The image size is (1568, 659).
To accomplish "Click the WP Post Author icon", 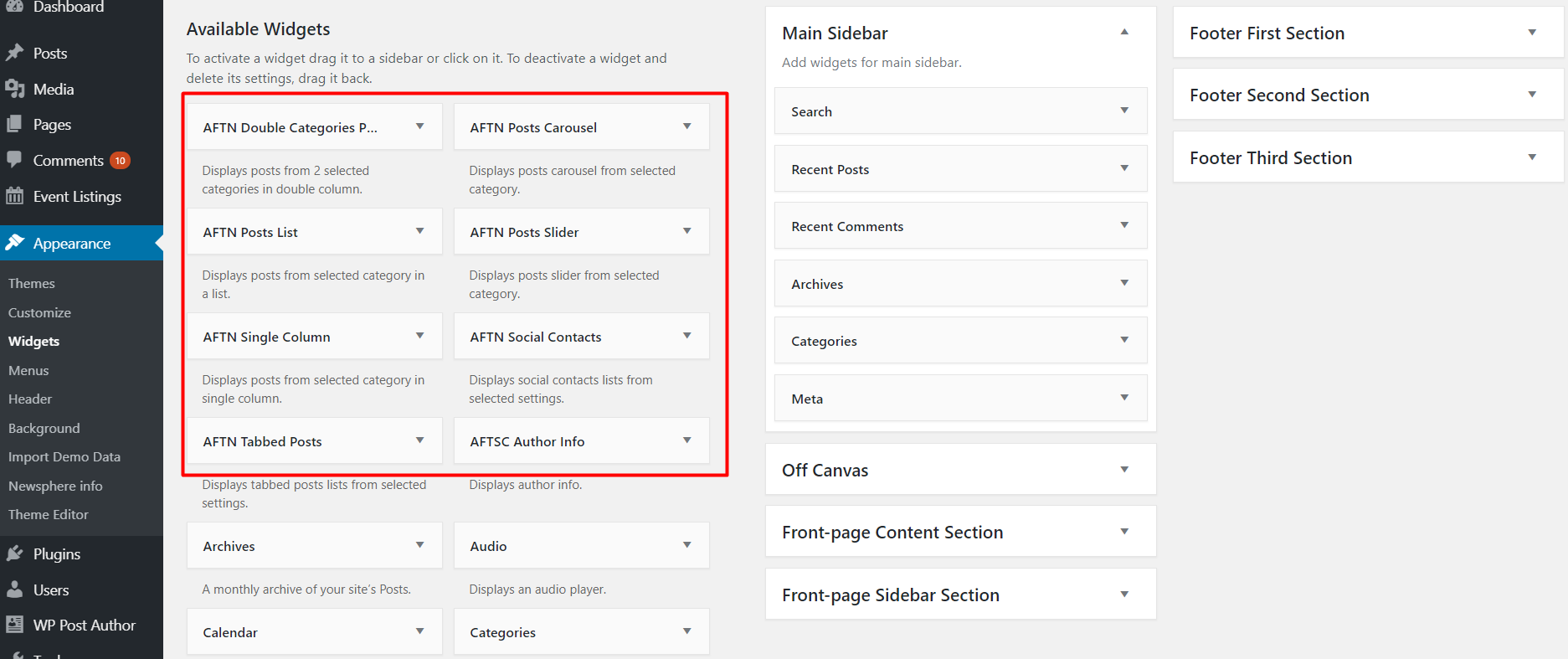I will (x=15, y=625).
